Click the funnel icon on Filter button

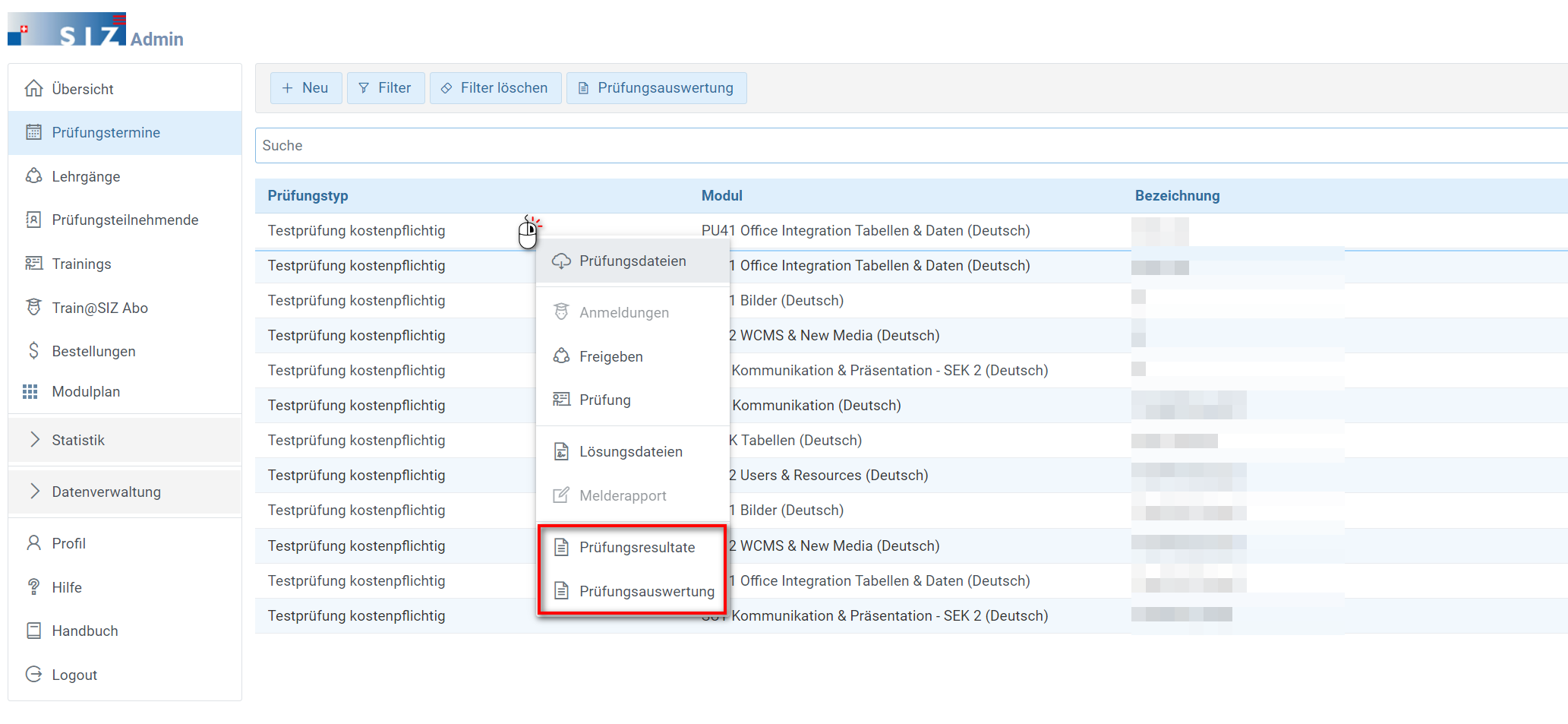coord(364,88)
